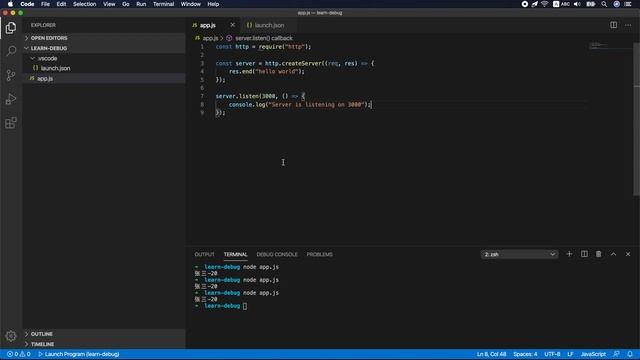Open Spotlight search in menu bar
The height and width of the screenshot is (360, 640).
tap(604, 4)
